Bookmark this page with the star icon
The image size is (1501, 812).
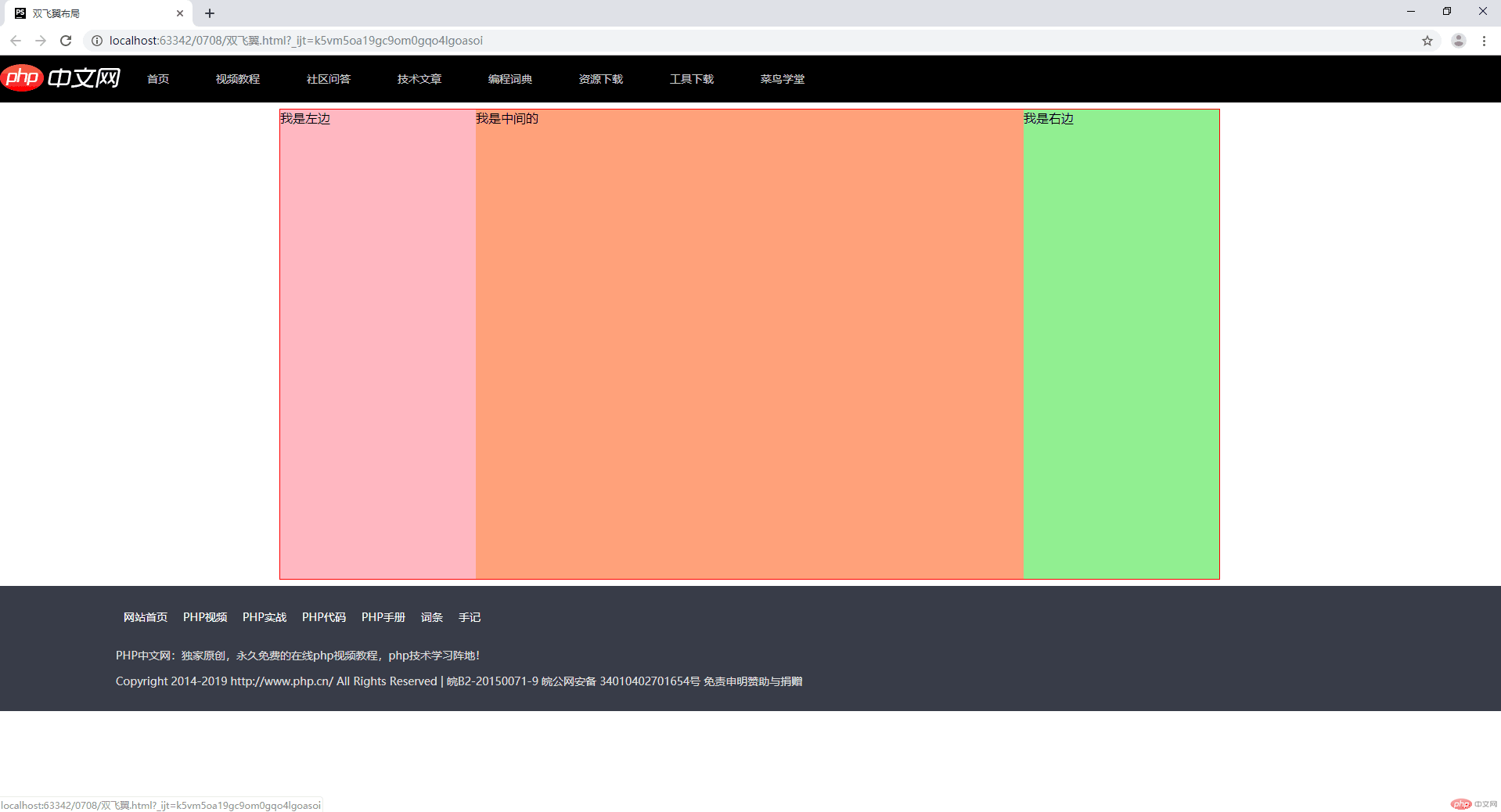[x=1427, y=41]
